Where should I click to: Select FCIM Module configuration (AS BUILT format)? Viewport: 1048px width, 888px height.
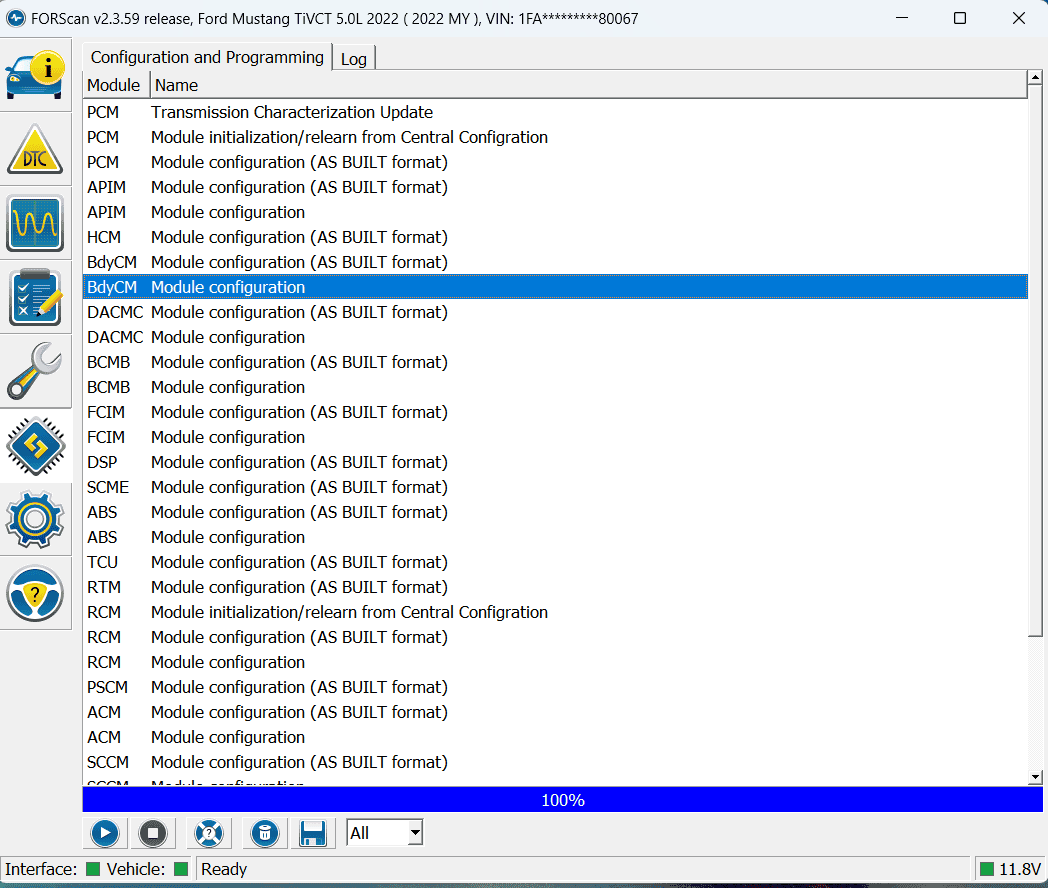coord(555,412)
